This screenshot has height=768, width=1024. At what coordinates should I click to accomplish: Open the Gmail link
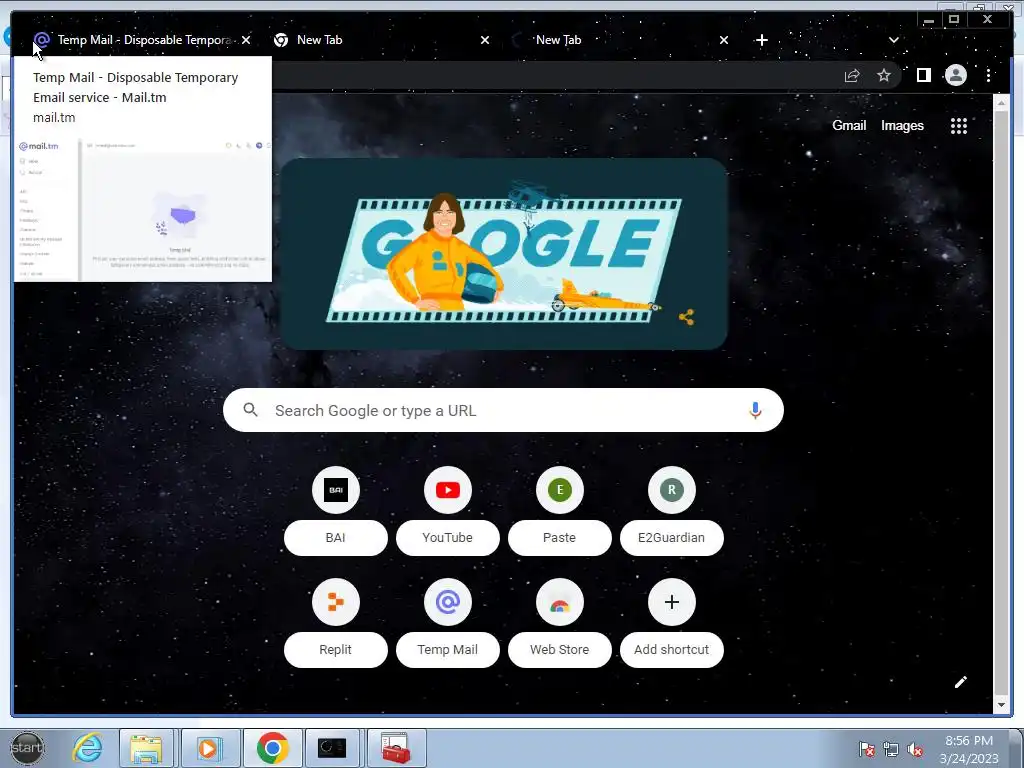849,125
